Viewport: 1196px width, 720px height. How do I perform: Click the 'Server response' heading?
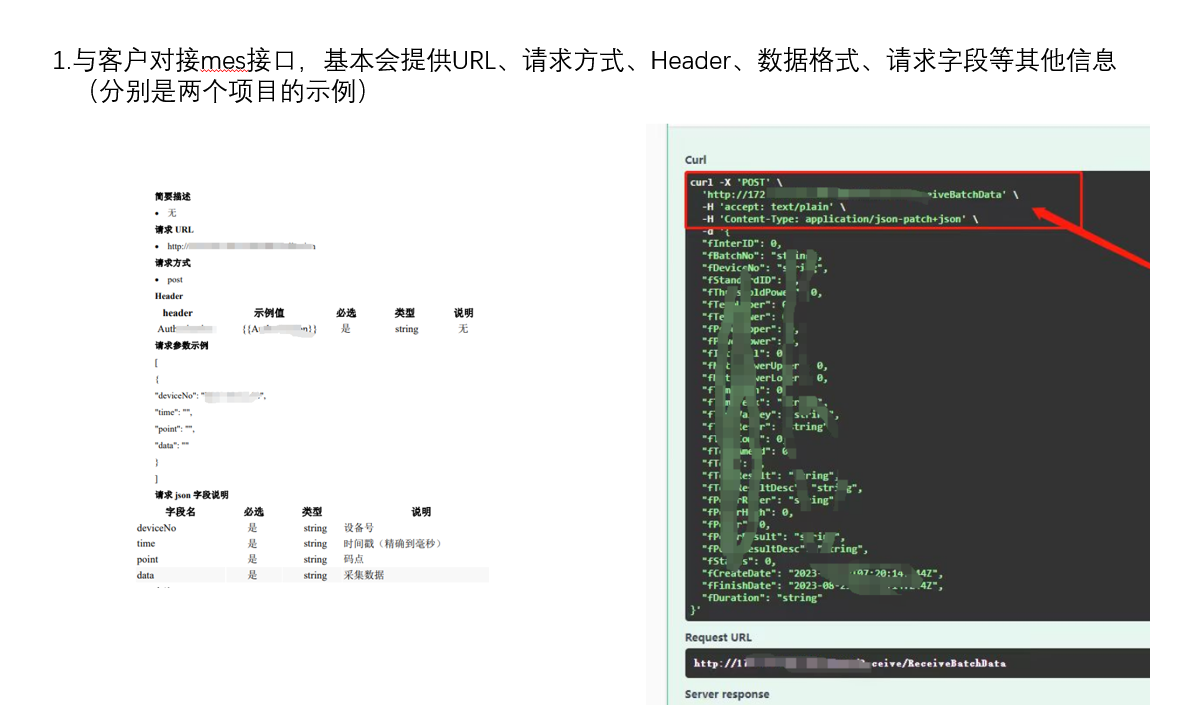(727, 694)
